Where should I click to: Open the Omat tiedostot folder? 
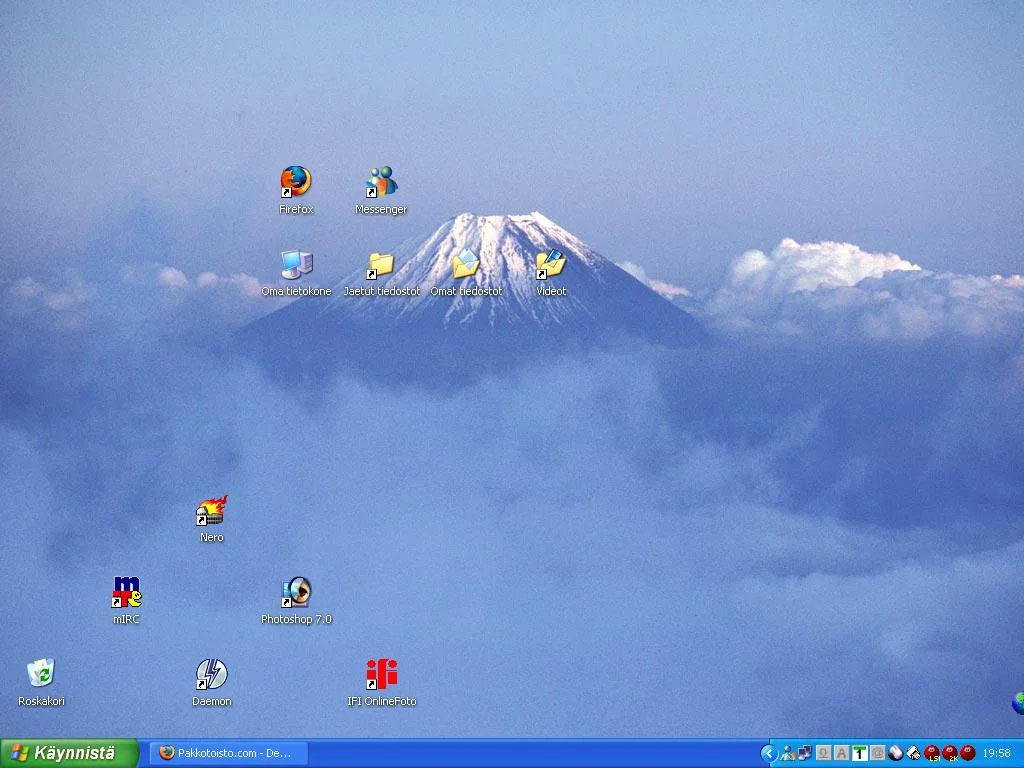tap(466, 265)
